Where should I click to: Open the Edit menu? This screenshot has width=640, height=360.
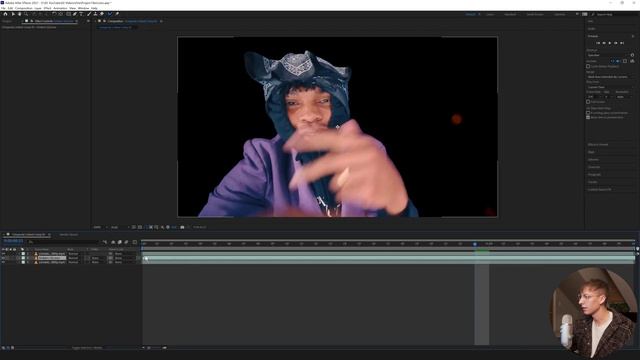pos(10,8)
